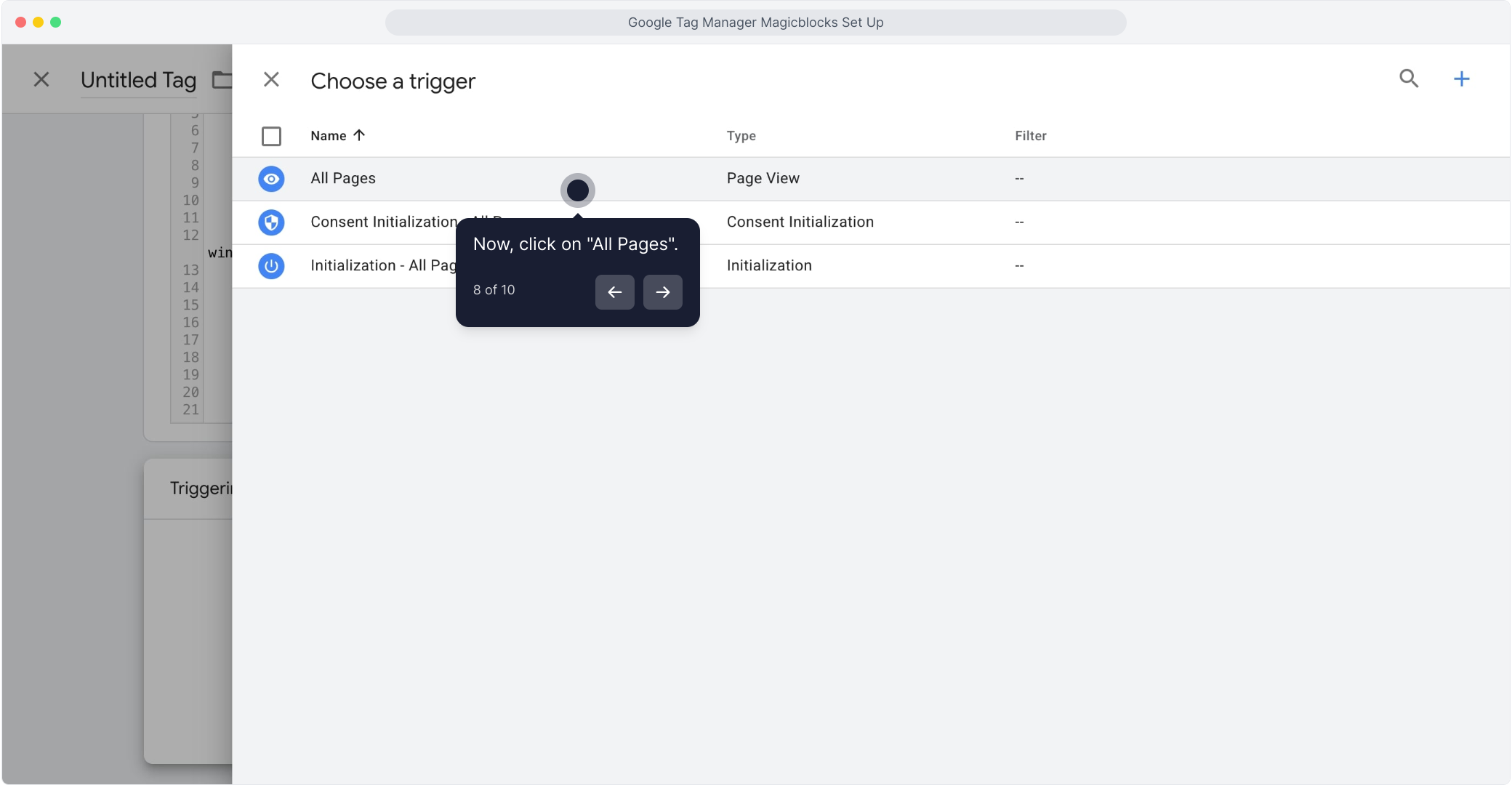Advance to next tour step arrow

click(662, 292)
